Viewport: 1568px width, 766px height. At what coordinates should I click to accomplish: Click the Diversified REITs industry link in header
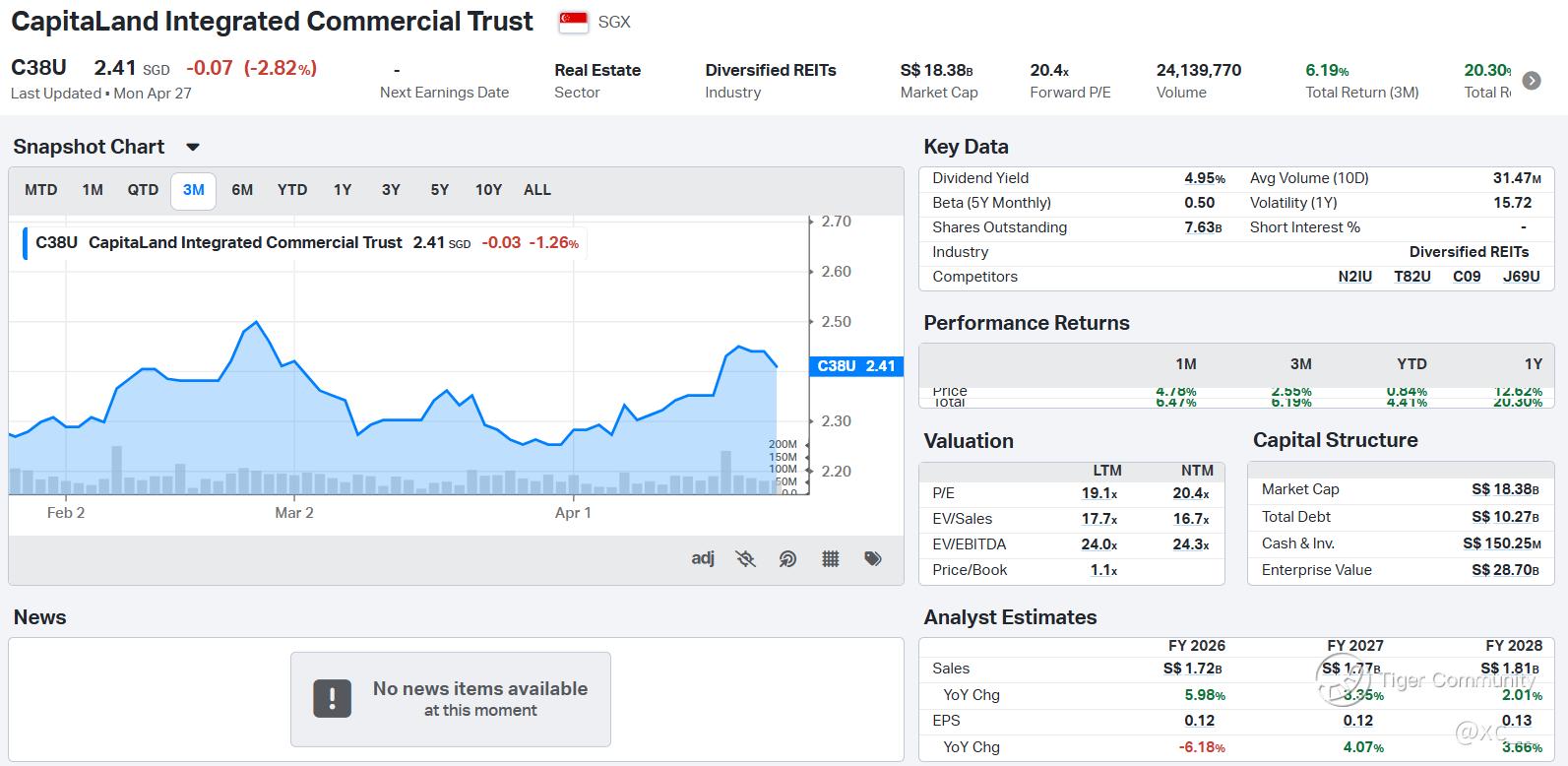point(770,70)
